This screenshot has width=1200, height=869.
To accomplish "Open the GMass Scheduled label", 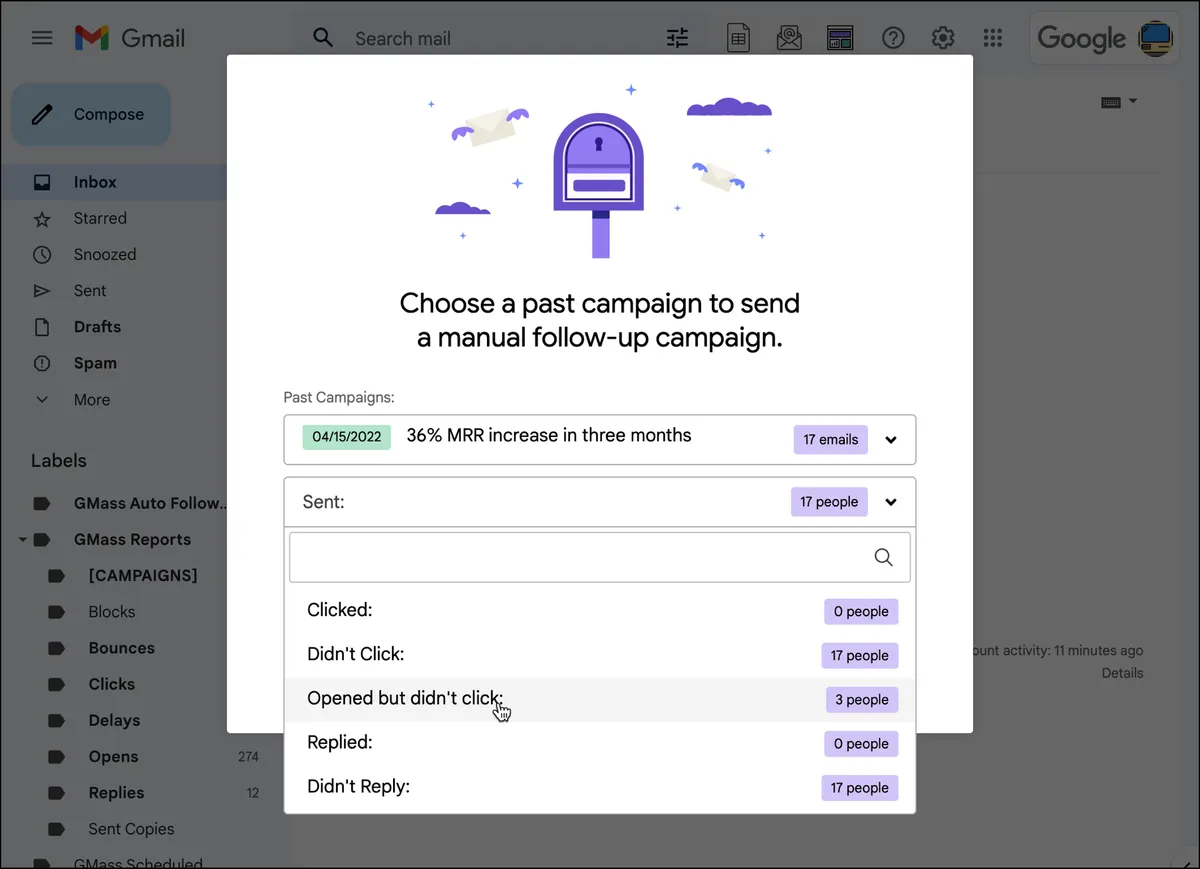I will click(138, 863).
